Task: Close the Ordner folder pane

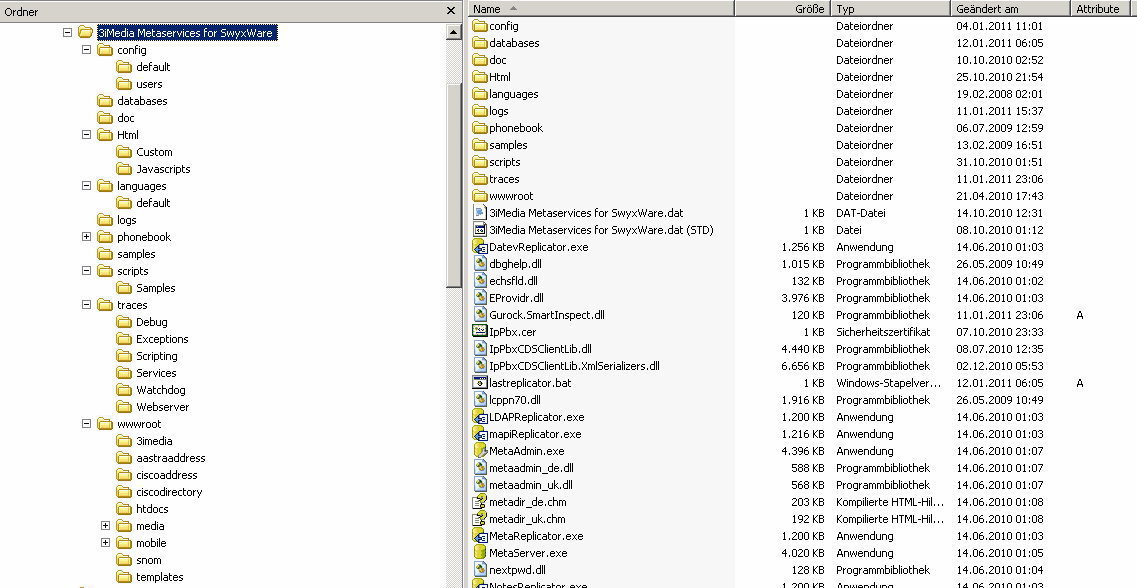Action: pyautogui.click(x=450, y=11)
